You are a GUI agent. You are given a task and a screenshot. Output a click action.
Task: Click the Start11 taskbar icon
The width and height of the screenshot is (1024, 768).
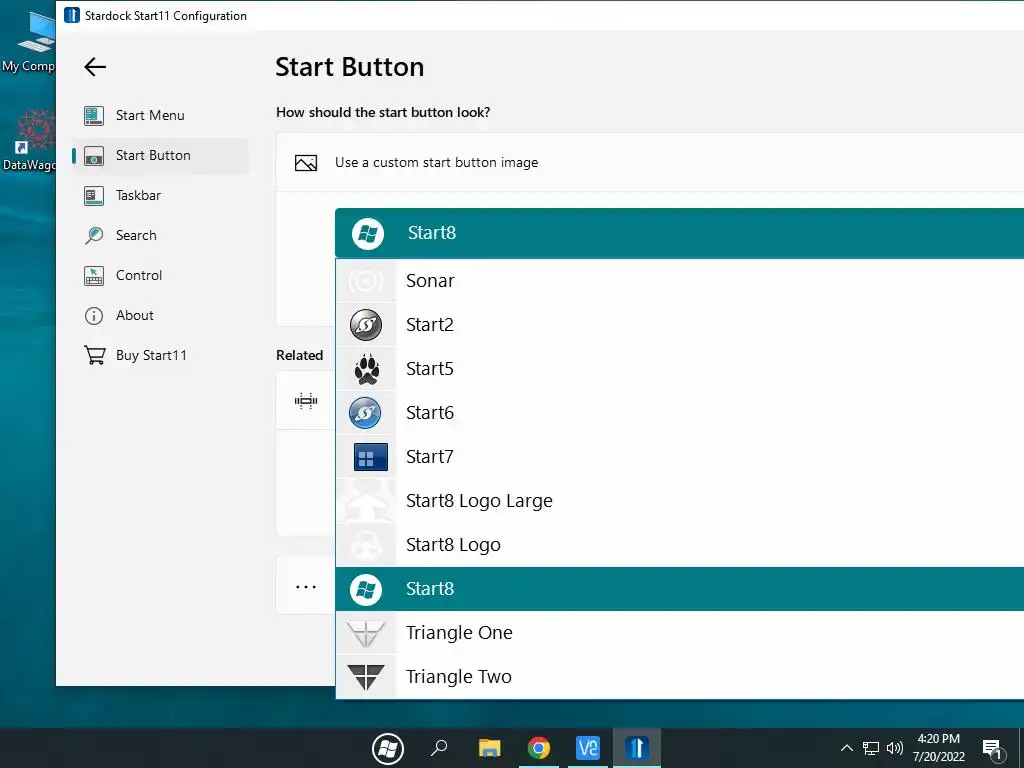(637, 748)
